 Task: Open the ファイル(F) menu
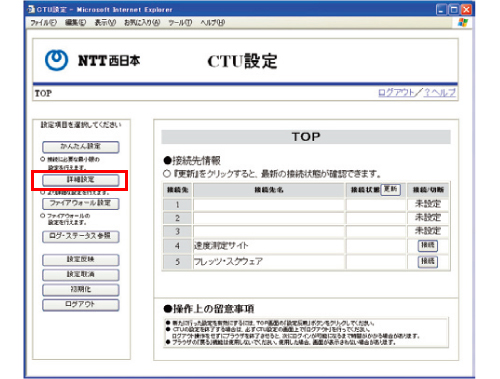pyautogui.click(x=43, y=23)
